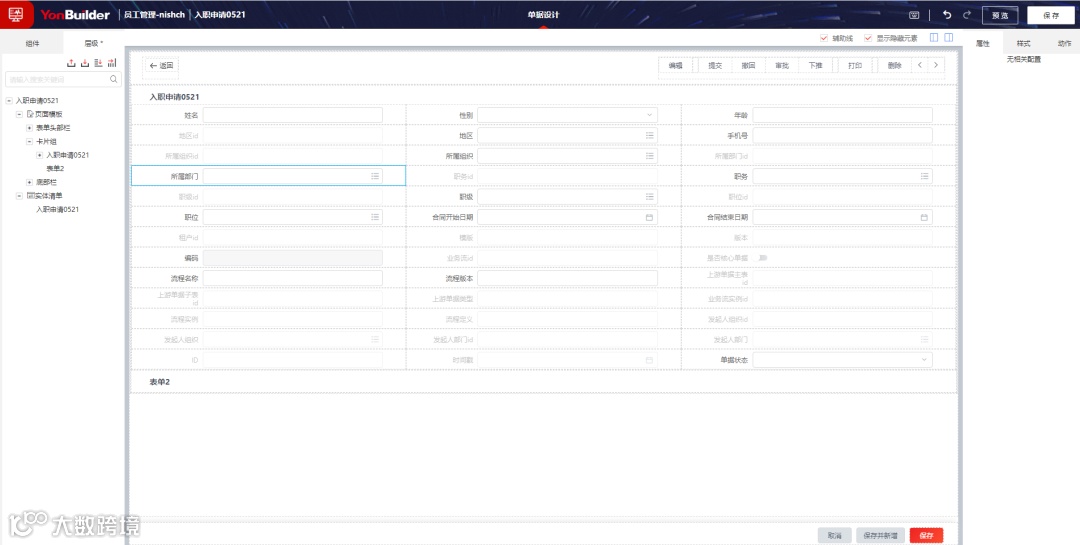
Task: Uncheck the 显示隐藏元素 checkbox
Action: click(868, 38)
